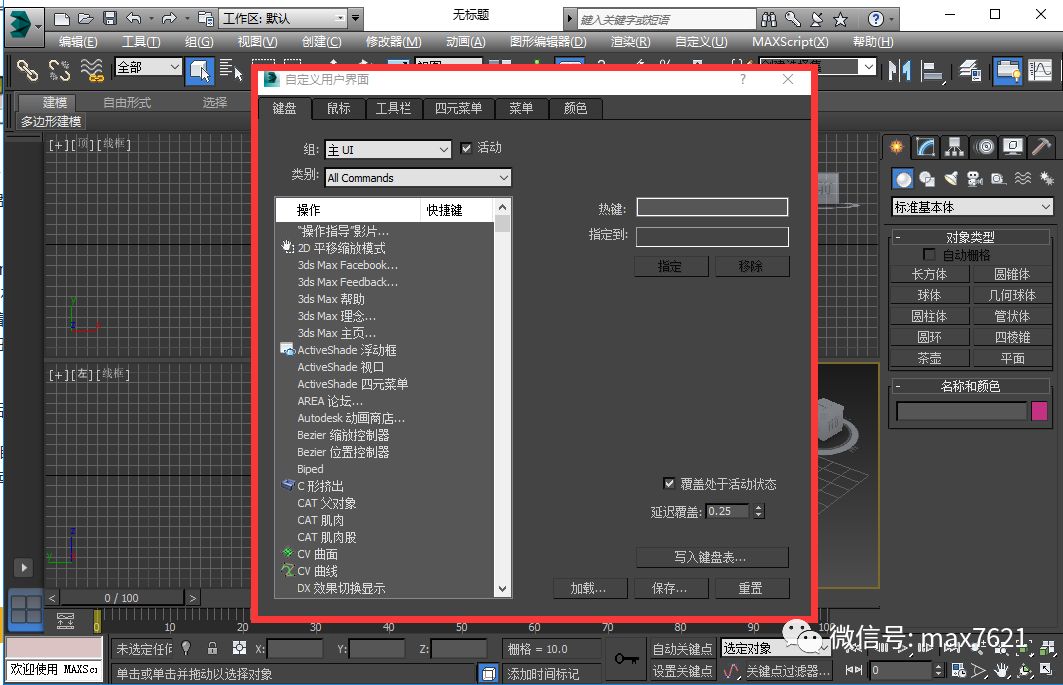Click the Bind to Space Warp icon
Screen dimensions: 1063x685
(x=92, y=70)
